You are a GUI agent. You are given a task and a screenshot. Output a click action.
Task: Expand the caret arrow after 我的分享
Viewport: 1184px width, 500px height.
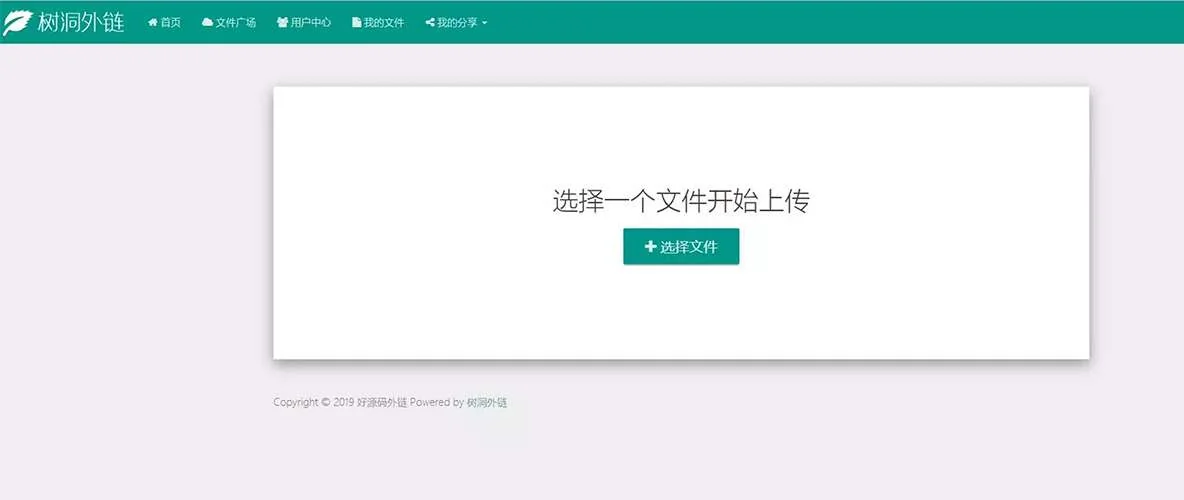pos(485,23)
